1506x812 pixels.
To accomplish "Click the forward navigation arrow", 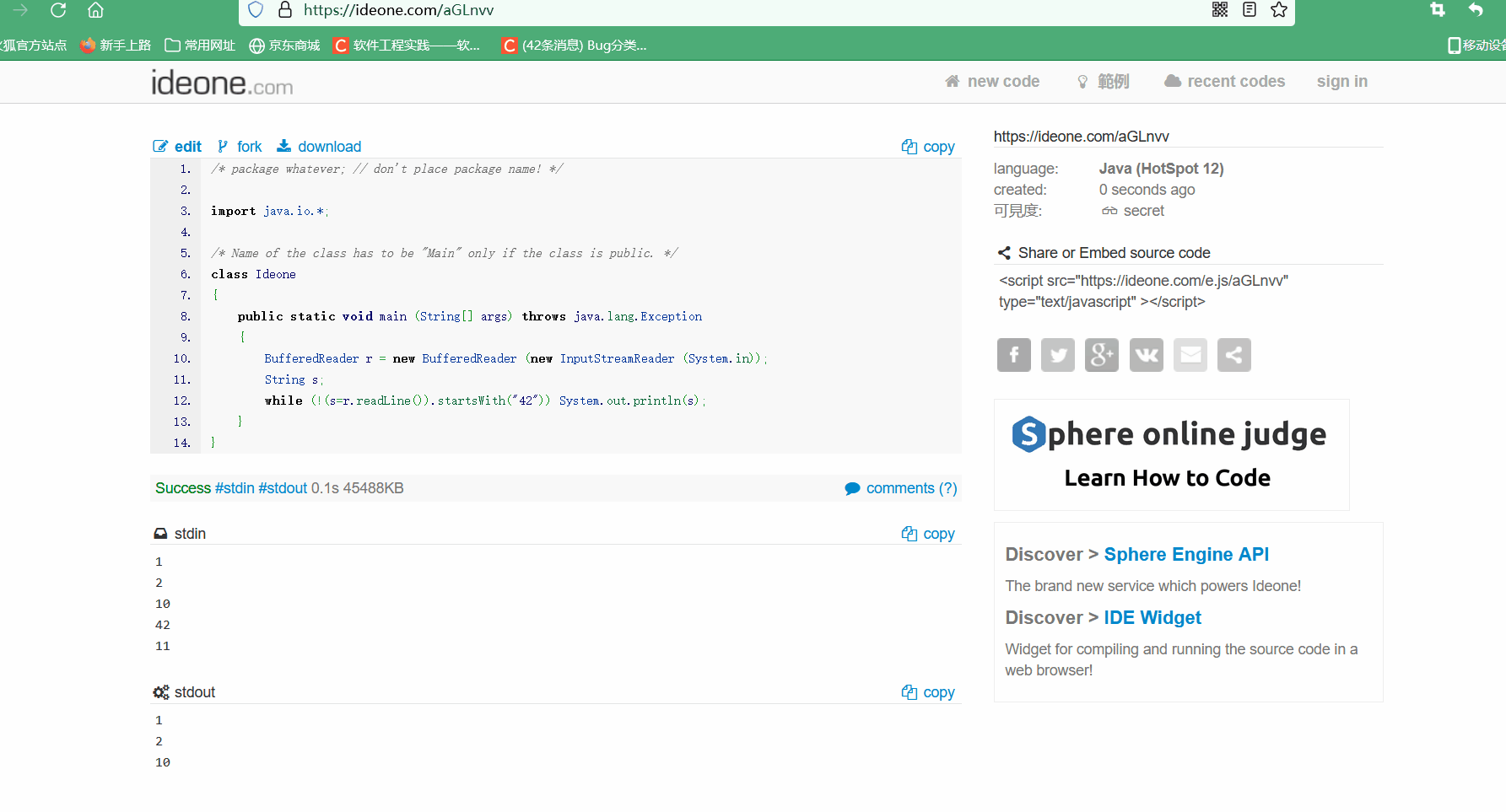I will 21,10.
